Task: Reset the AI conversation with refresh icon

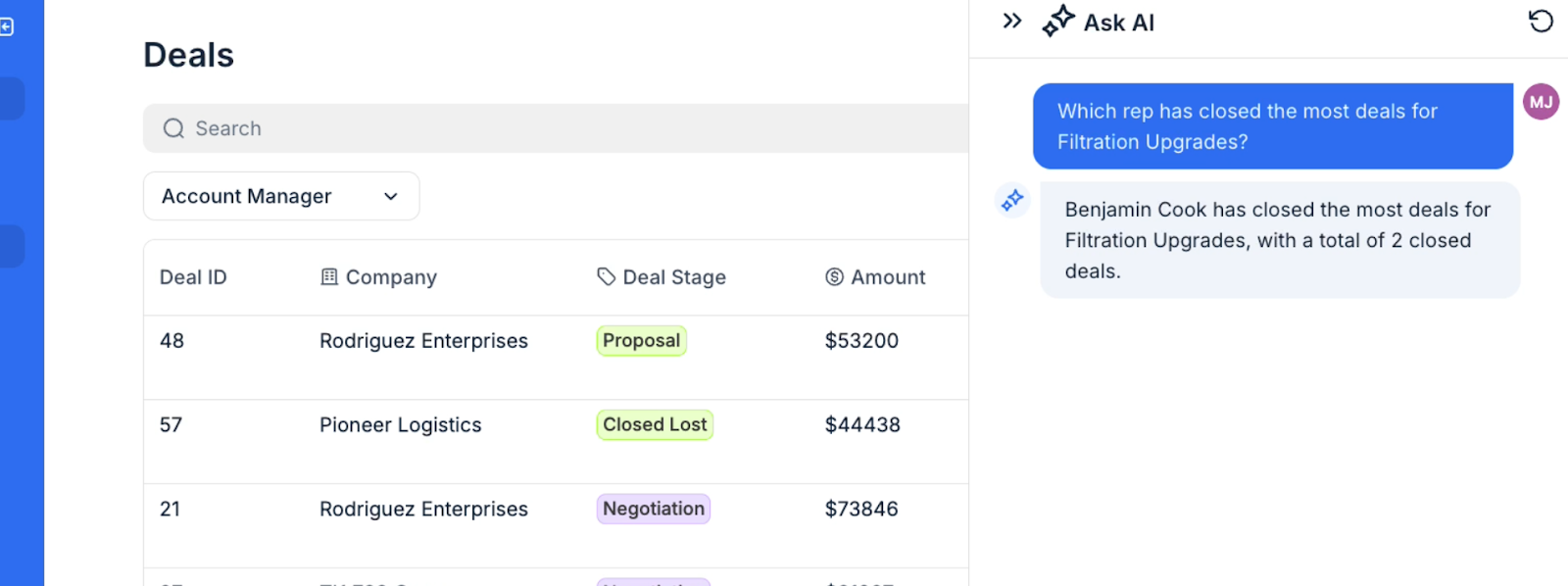Action: click(1541, 21)
